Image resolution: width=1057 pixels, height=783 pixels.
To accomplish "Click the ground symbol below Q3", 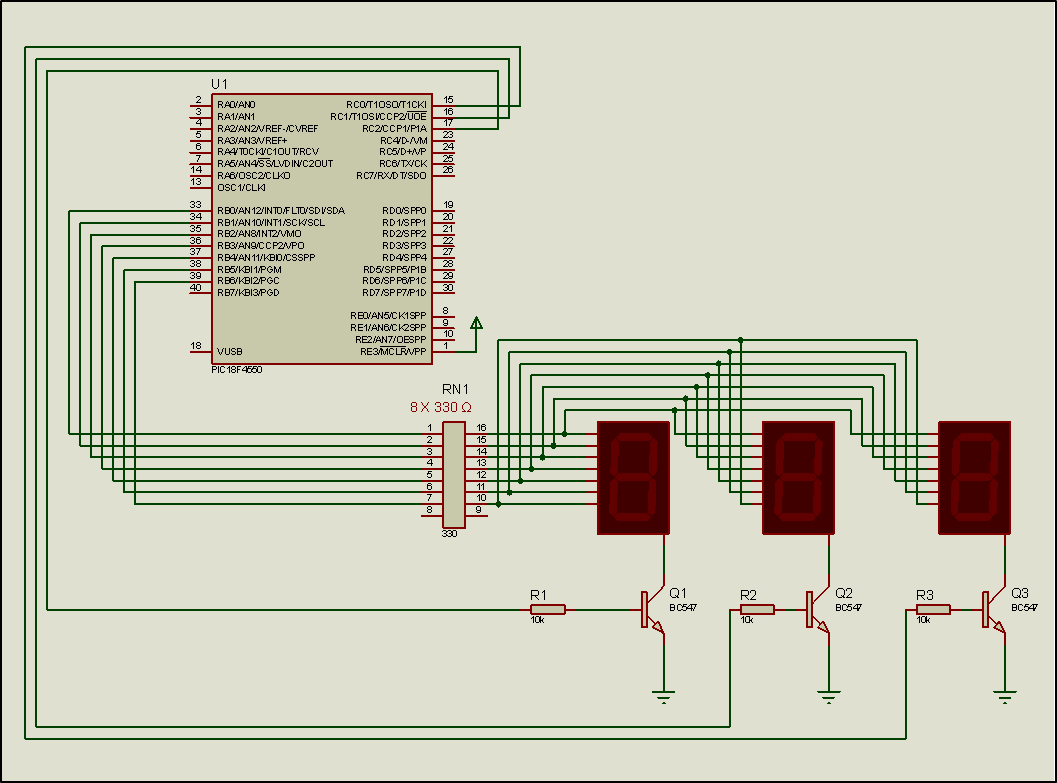I will click(1005, 695).
